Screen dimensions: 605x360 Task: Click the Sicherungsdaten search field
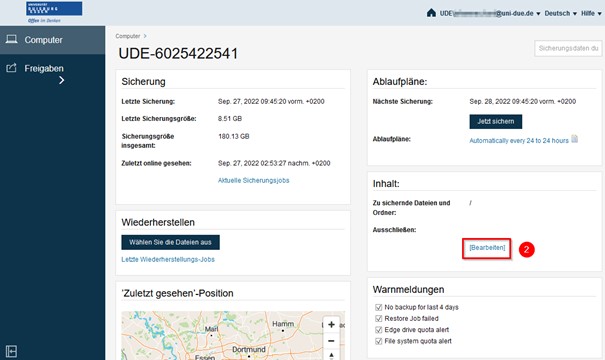point(568,48)
